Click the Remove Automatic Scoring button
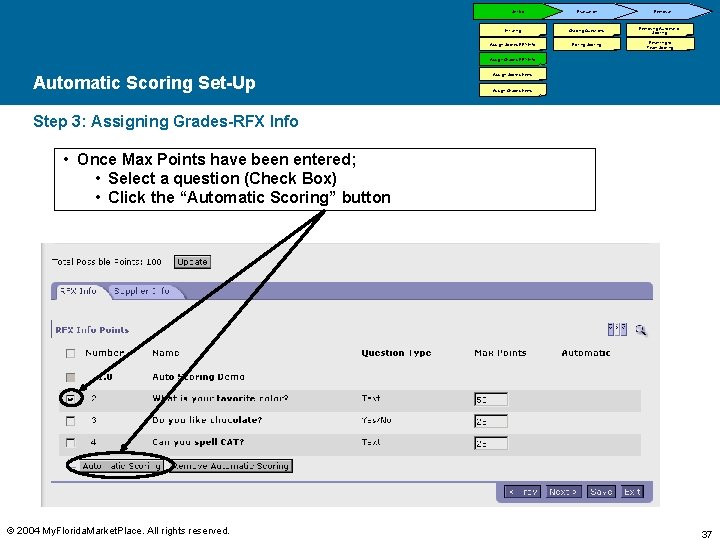 click(x=231, y=466)
